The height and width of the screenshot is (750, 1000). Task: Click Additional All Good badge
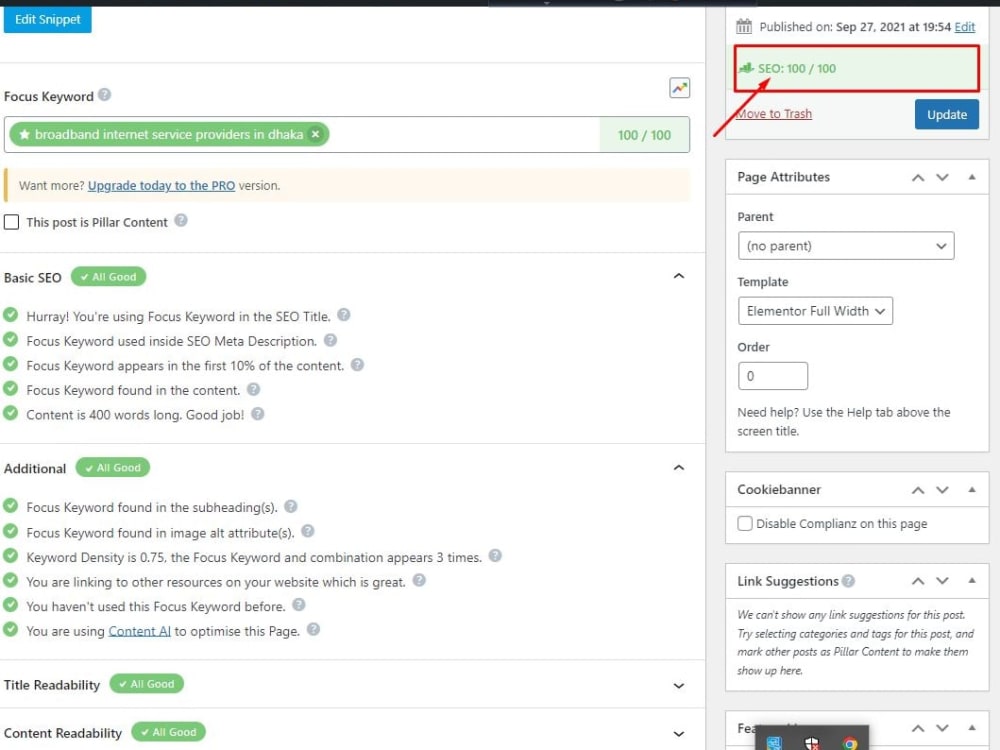click(x=113, y=467)
